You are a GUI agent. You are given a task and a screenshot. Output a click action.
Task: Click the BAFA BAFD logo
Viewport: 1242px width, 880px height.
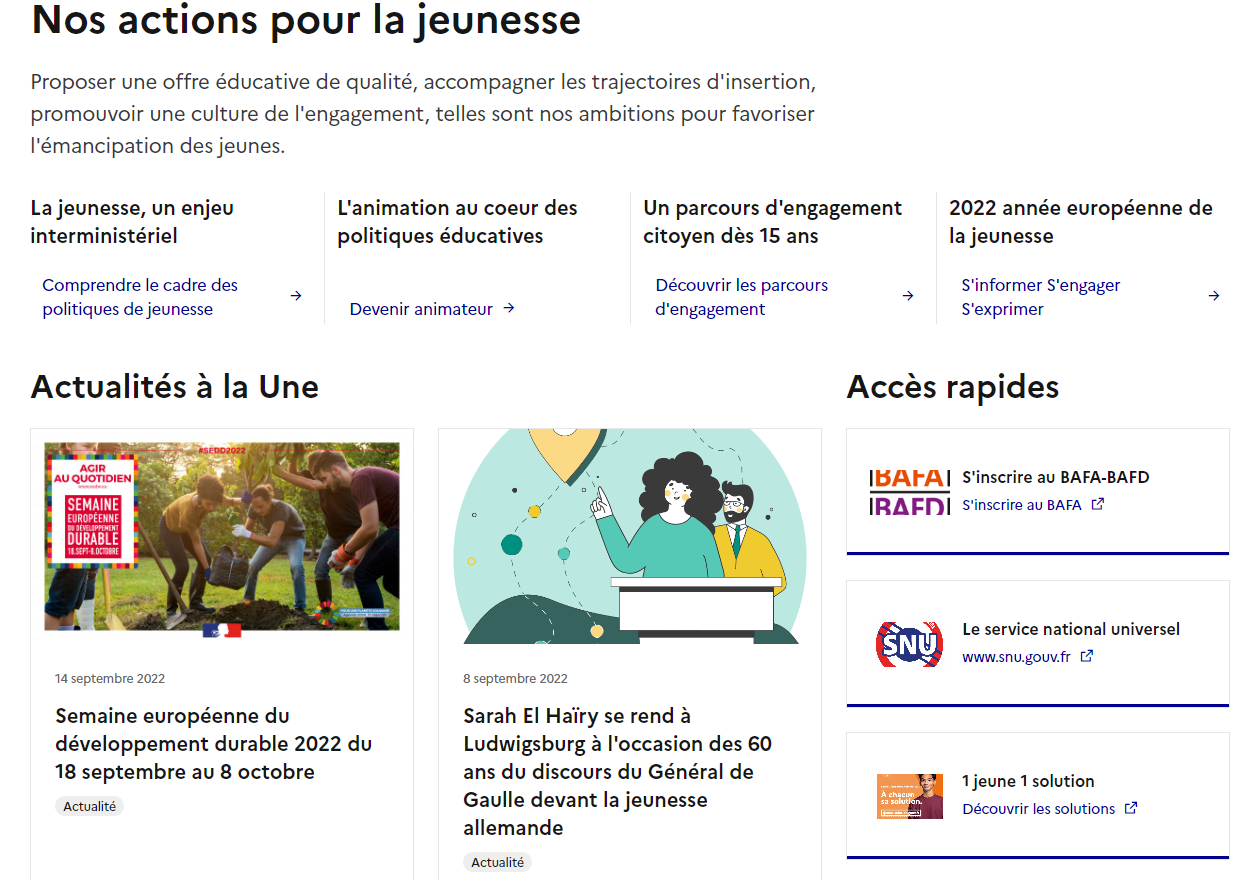click(x=910, y=491)
